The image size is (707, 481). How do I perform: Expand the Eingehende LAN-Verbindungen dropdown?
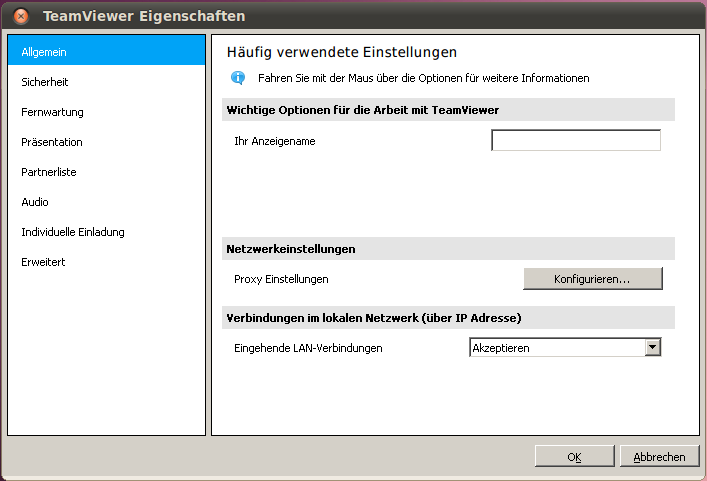coord(652,347)
